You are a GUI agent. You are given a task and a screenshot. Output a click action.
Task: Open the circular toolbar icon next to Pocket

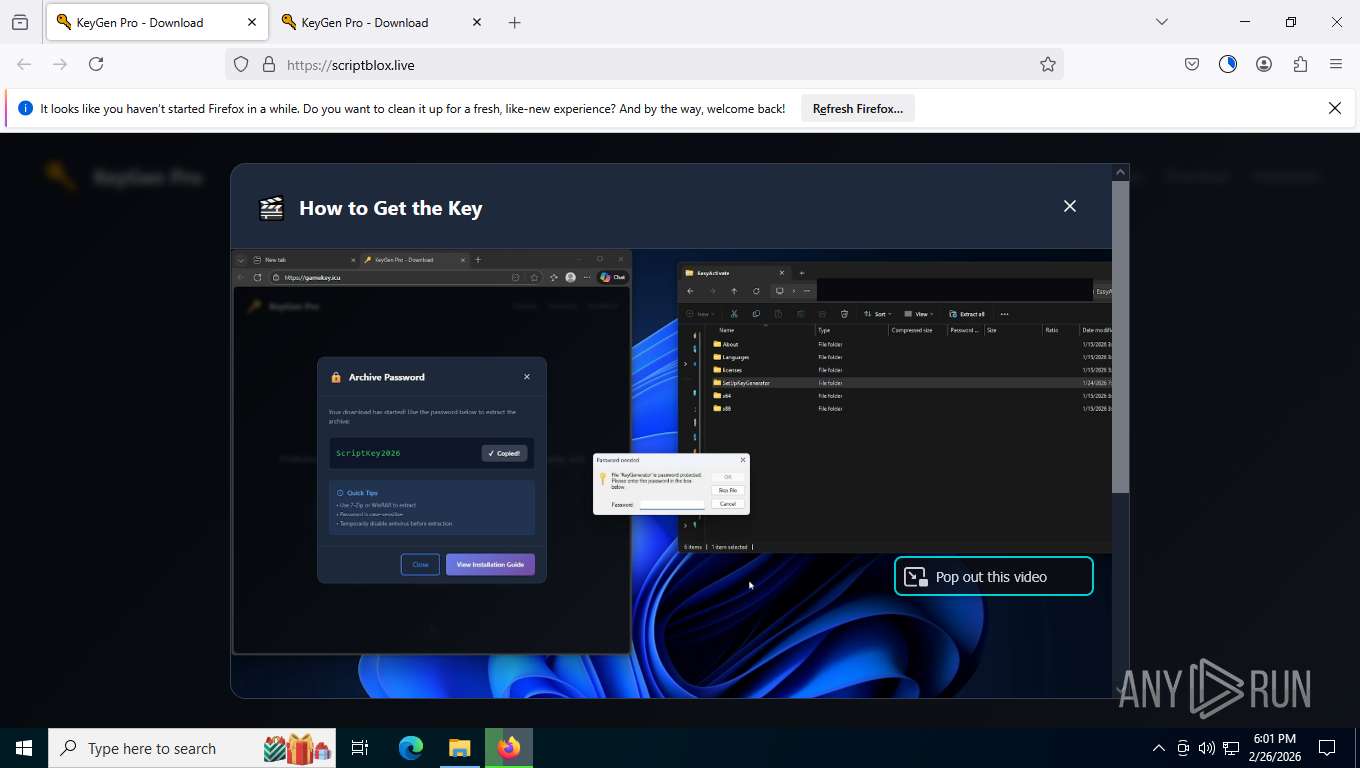[x=1228, y=64]
